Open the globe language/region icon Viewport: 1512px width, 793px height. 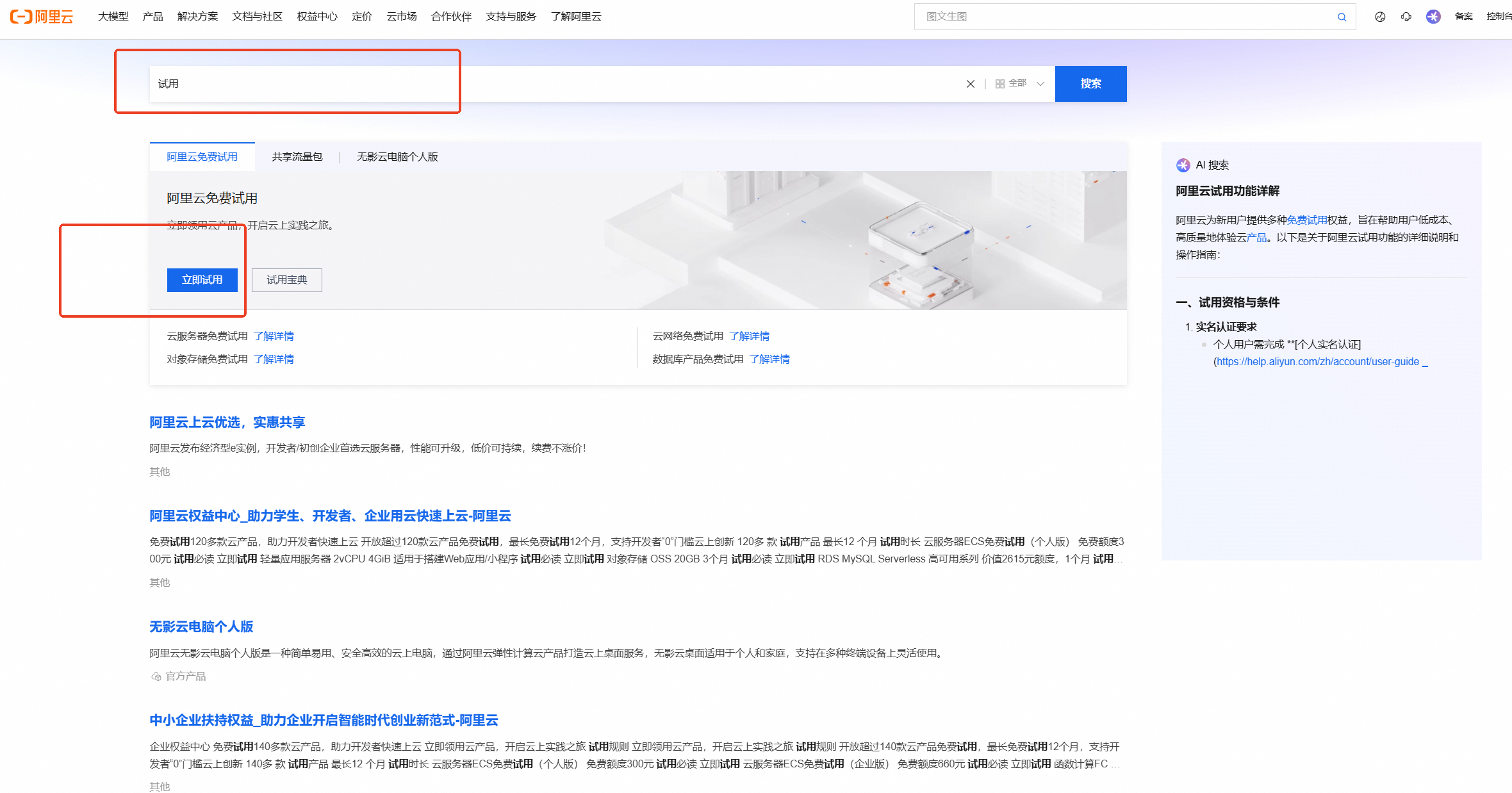(1380, 17)
